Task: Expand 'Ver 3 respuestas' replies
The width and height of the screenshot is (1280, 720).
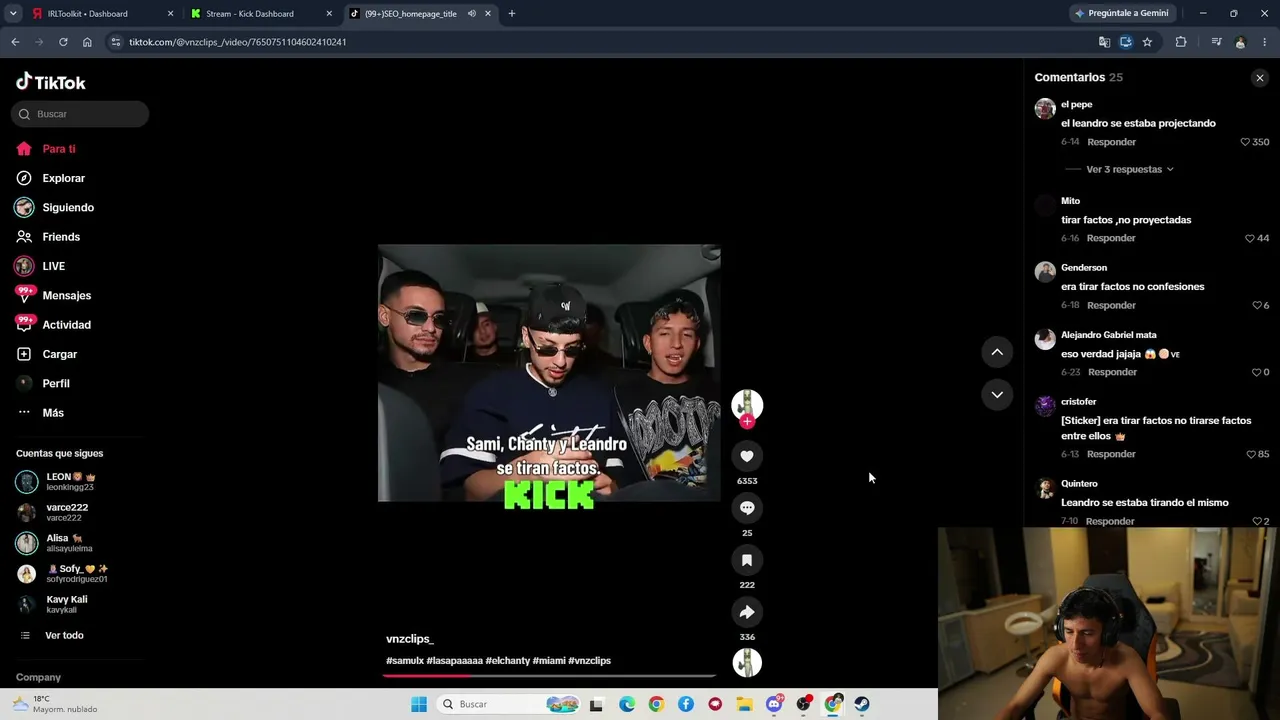Action: point(1130,169)
